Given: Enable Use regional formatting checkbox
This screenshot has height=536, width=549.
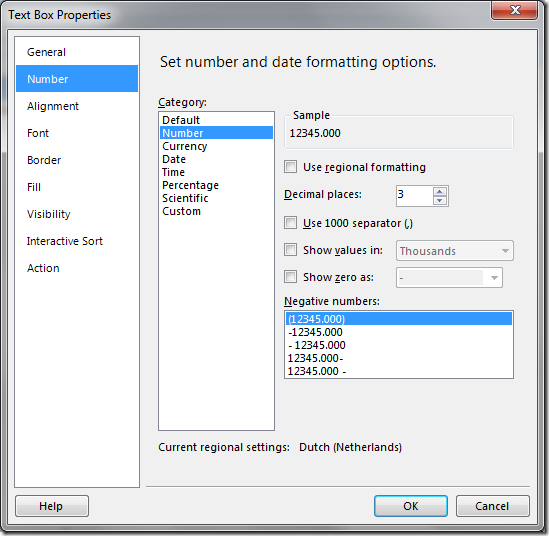Looking at the screenshot, I should (290, 167).
